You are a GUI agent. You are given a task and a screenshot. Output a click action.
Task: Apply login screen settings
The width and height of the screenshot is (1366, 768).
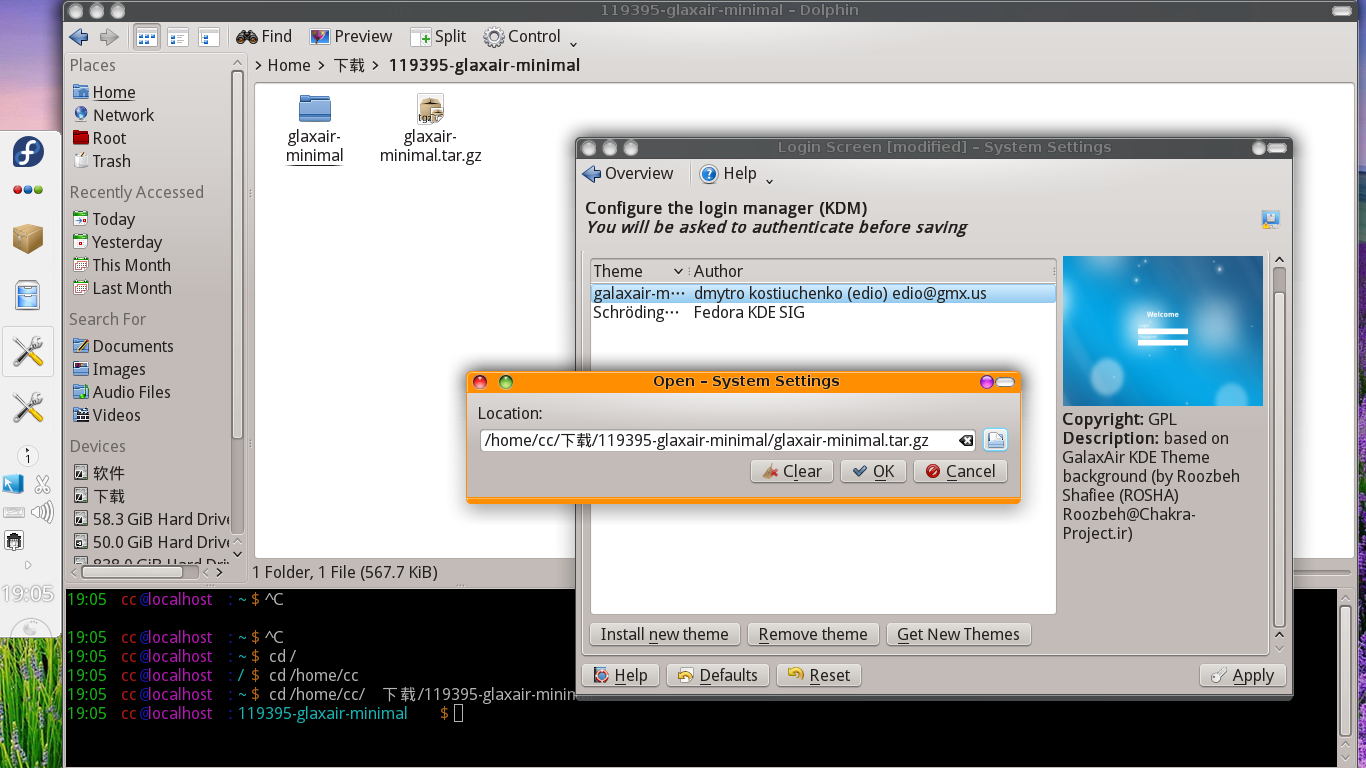1242,675
